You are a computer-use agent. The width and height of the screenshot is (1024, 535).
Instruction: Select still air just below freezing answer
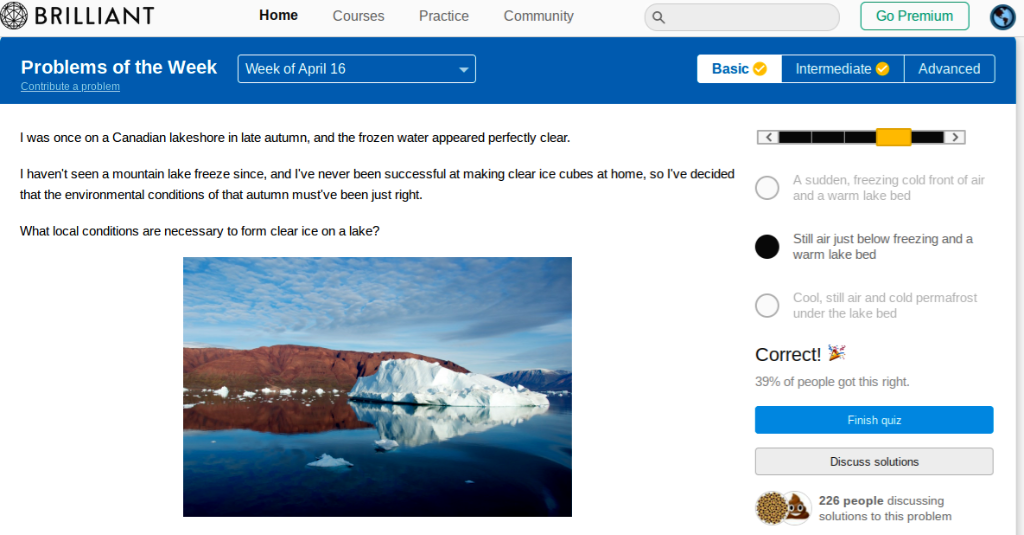767,247
